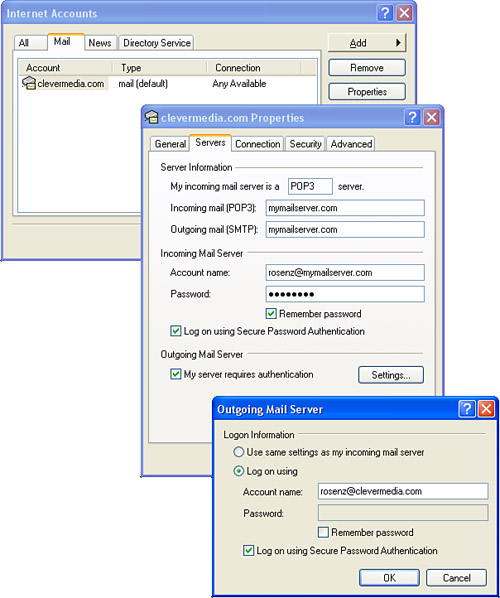Click the clevermedia.com mail account icon

29,83
